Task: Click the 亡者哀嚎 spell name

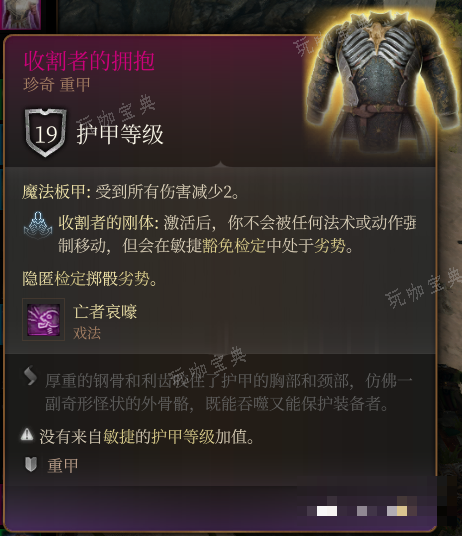Action: coord(105,312)
